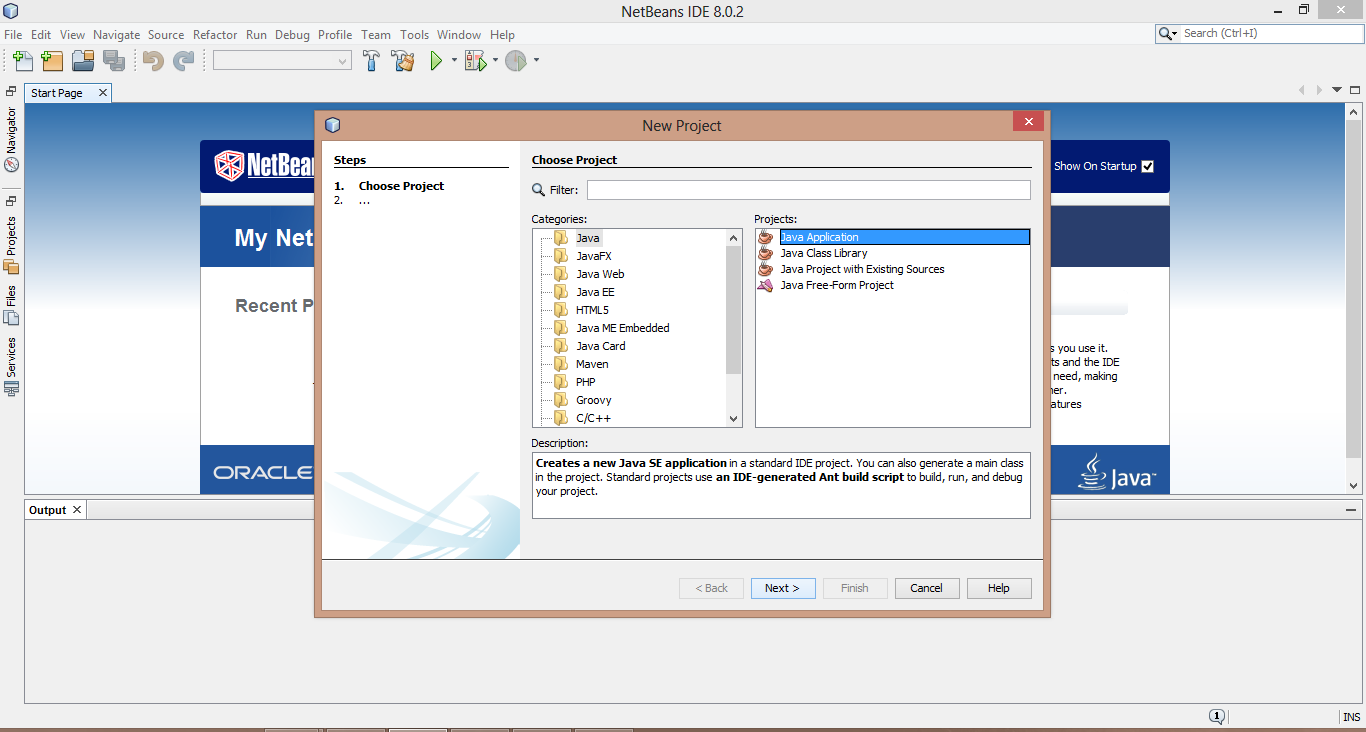Open the Services side panel

click(11, 367)
